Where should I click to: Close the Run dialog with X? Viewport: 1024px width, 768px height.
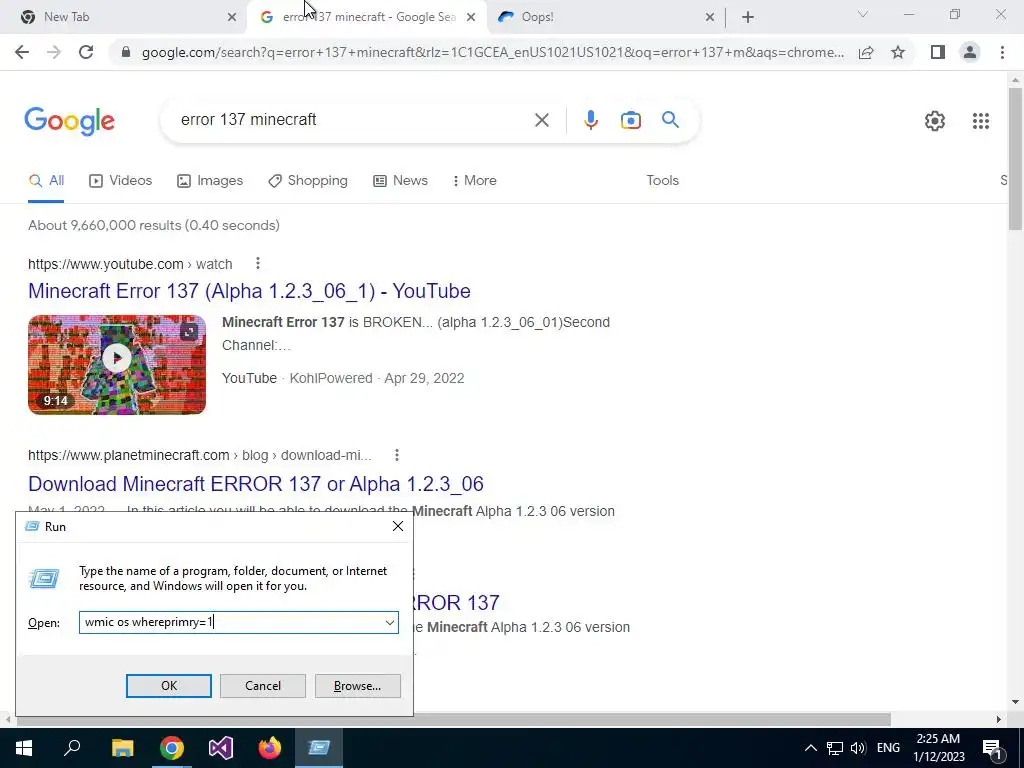click(398, 526)
